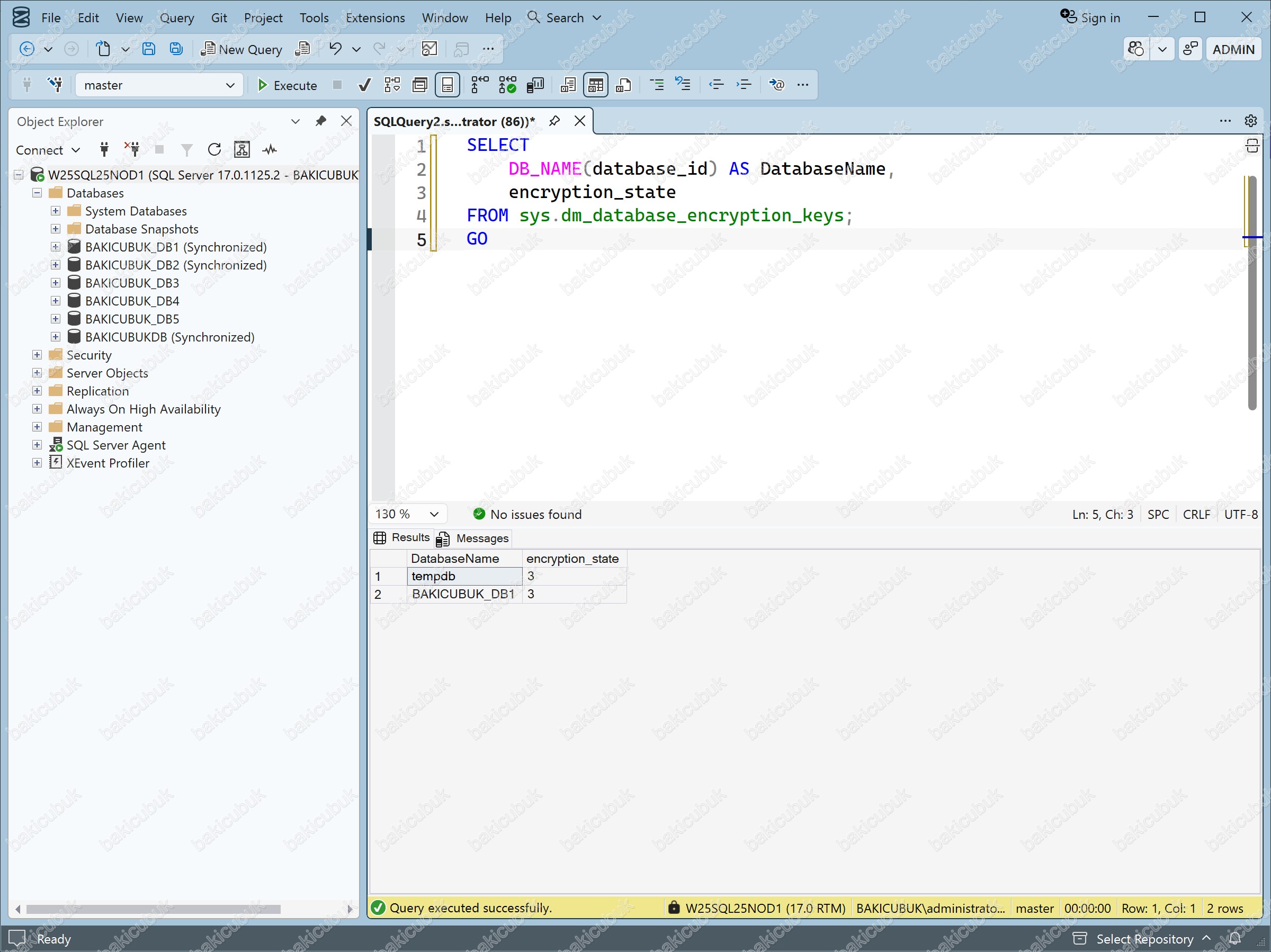This screenshot has height=952, width=1271.
Task: Click Include Client Statistics icon
Action: (x=535, y=86)
